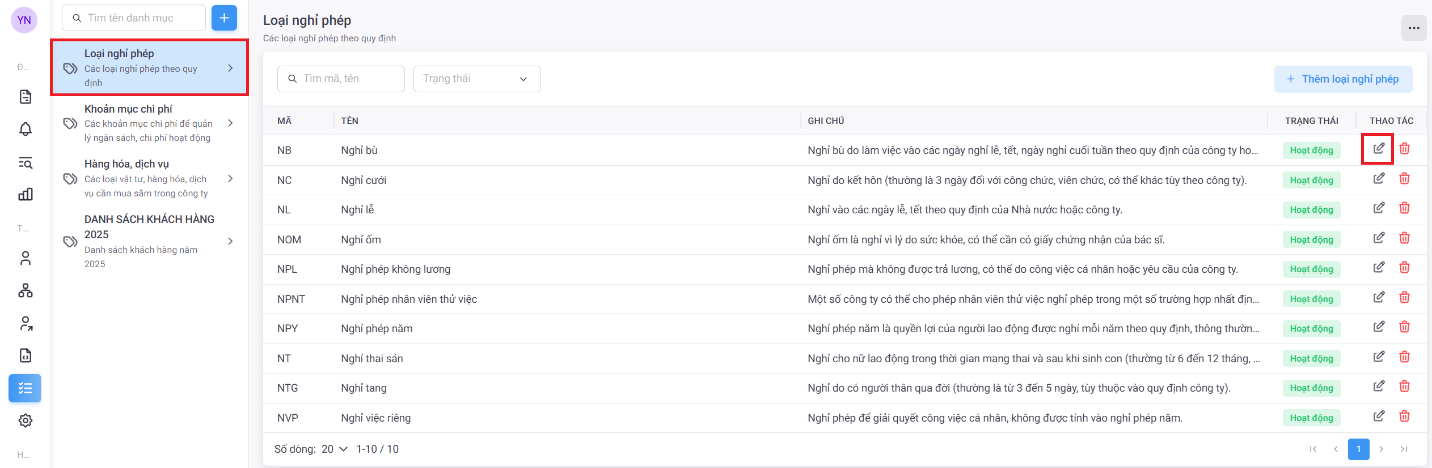Click the trash icon for Nghỉ việc riêng
Image resolution: width=1432 pixels, height=468 pixels.
(x=1404, y=416)
